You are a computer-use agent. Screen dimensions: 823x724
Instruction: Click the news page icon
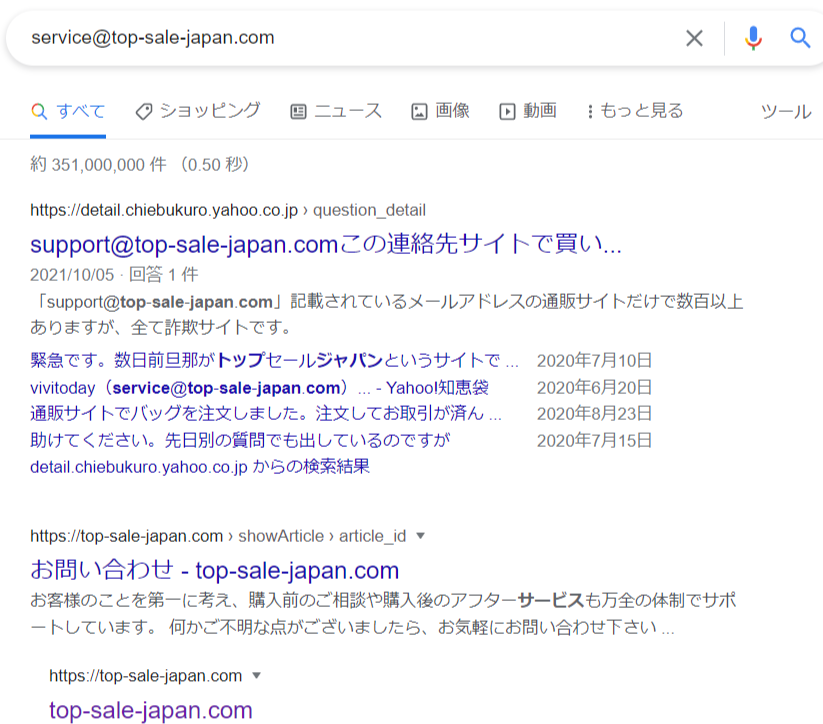pyautogui.click(x=298, y=112)
